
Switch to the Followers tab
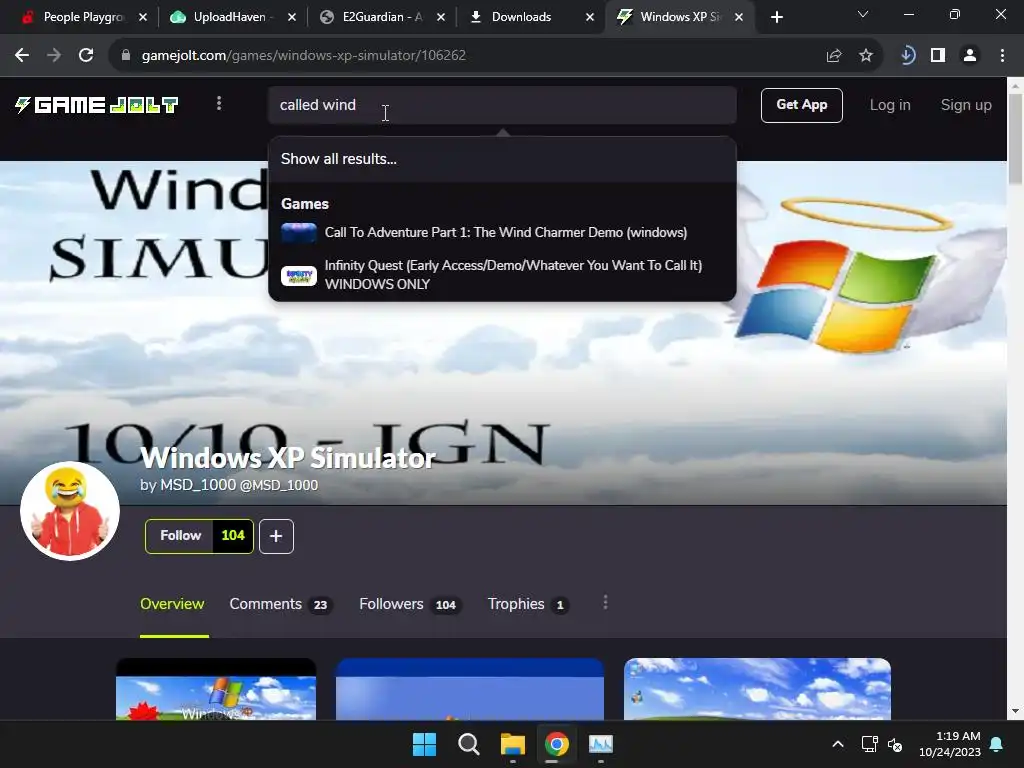pos(409,604)
